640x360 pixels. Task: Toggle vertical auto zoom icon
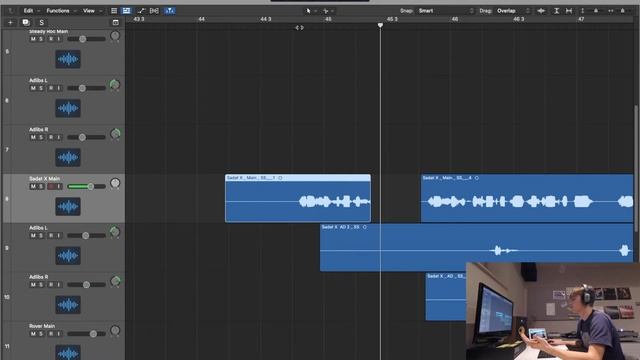tap(556, 11)
